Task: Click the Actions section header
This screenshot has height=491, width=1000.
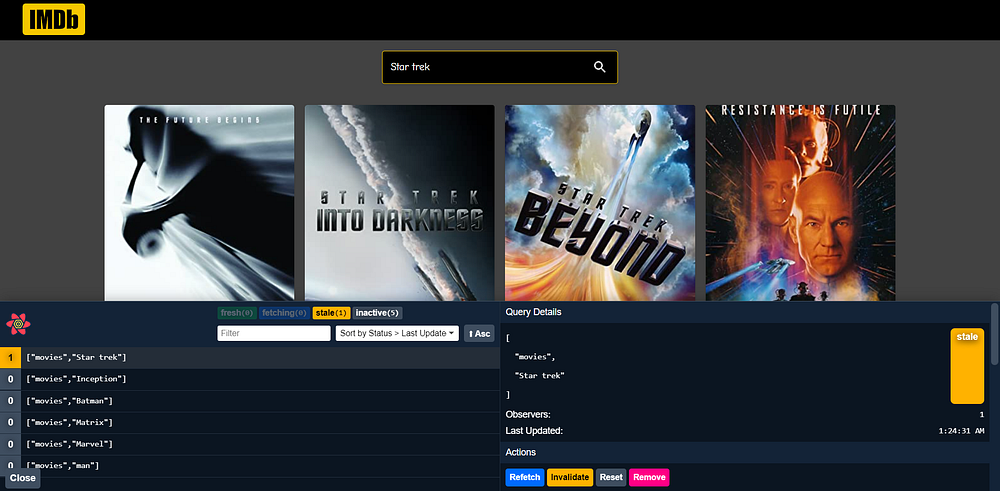Action: [745, 452]
